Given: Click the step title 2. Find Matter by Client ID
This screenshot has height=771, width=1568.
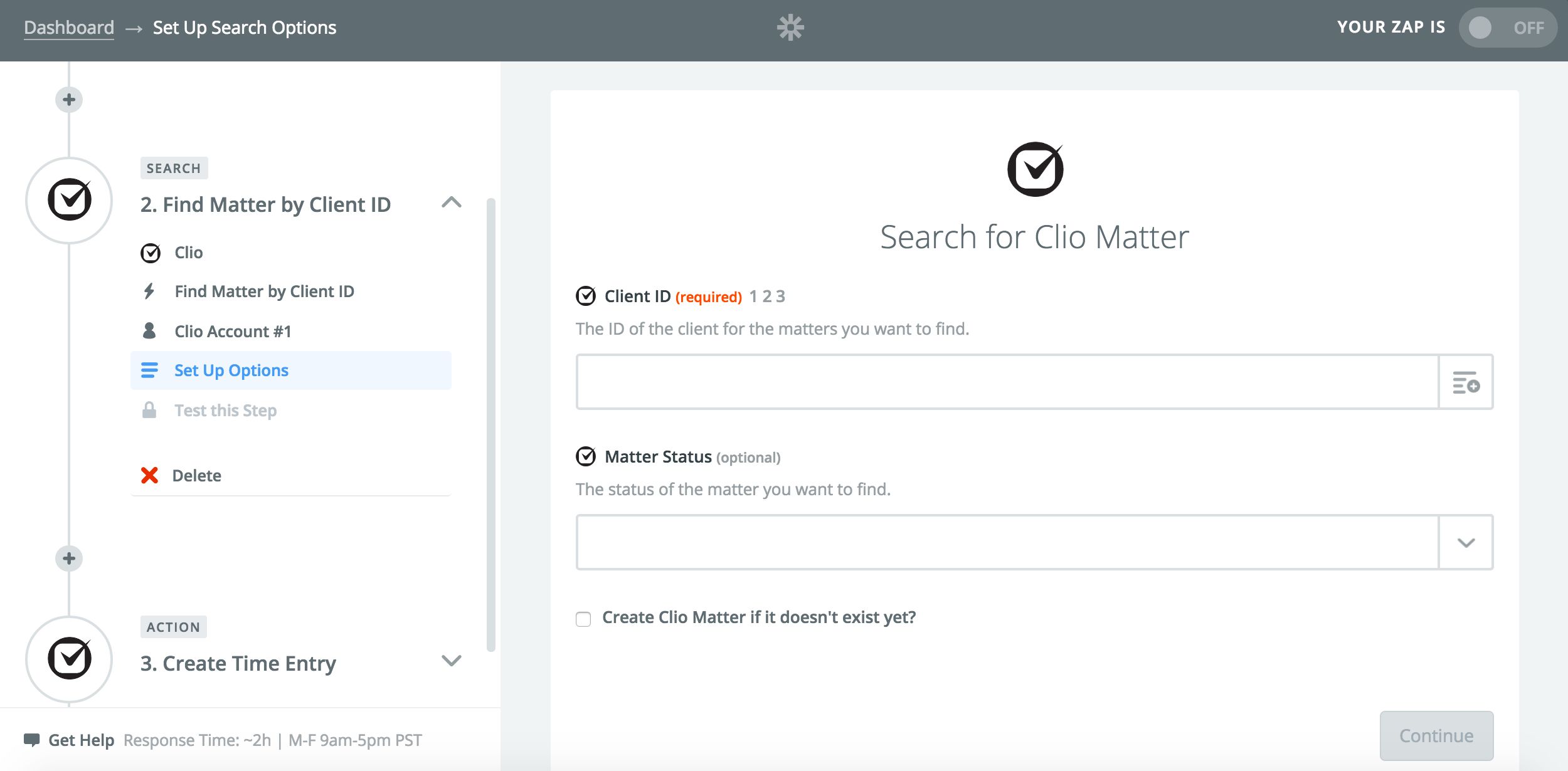Looking at the screenshot, I should [x=265, y=204].
